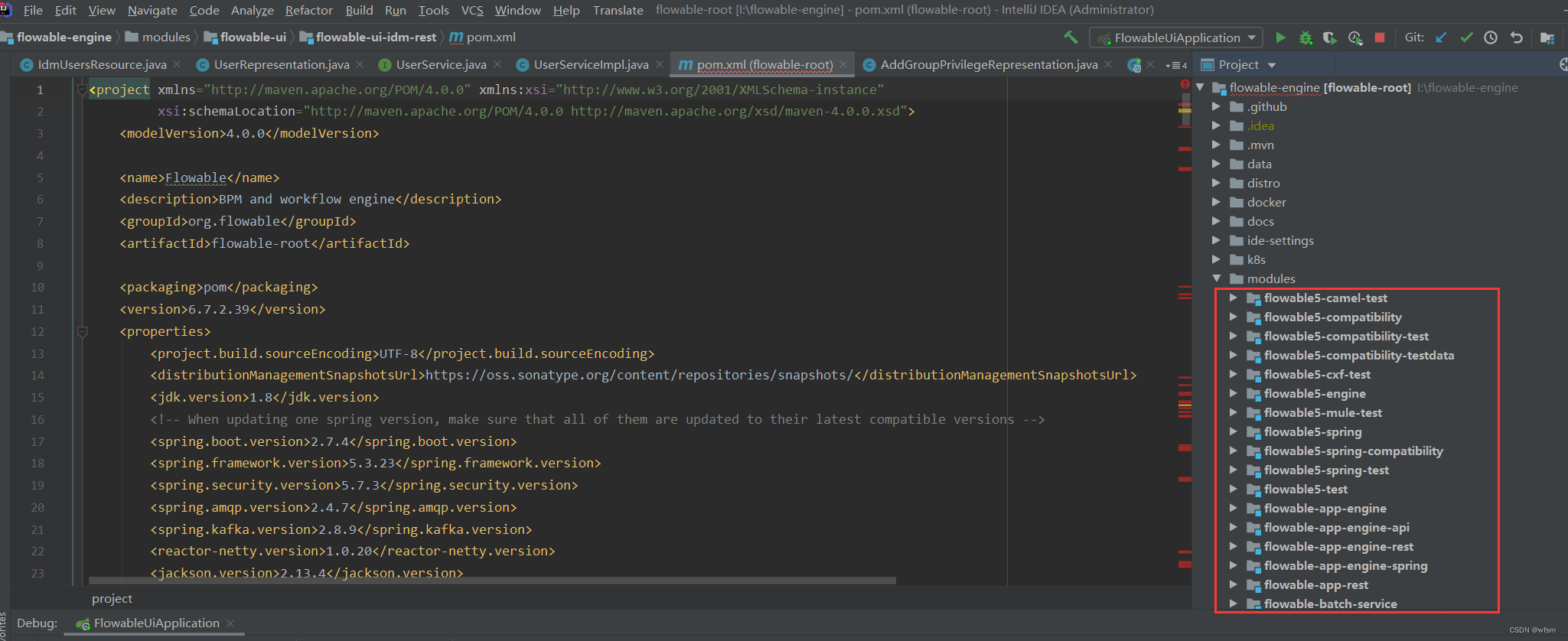Show Git history with the clock icon
This screenshot has height=641, width=1568.
click(1491, 37)
